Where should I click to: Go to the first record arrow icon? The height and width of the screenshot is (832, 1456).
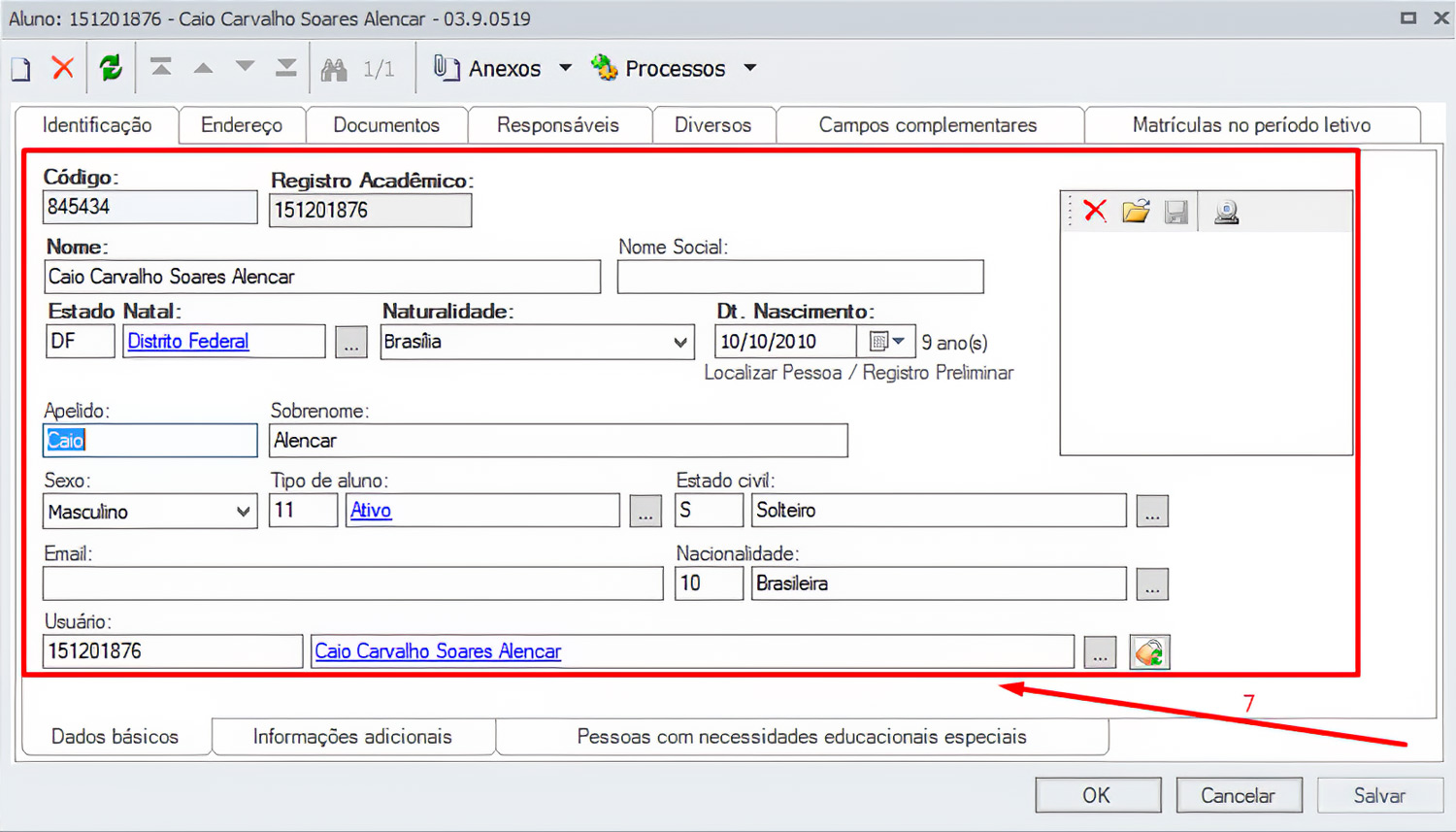point(161,68)
